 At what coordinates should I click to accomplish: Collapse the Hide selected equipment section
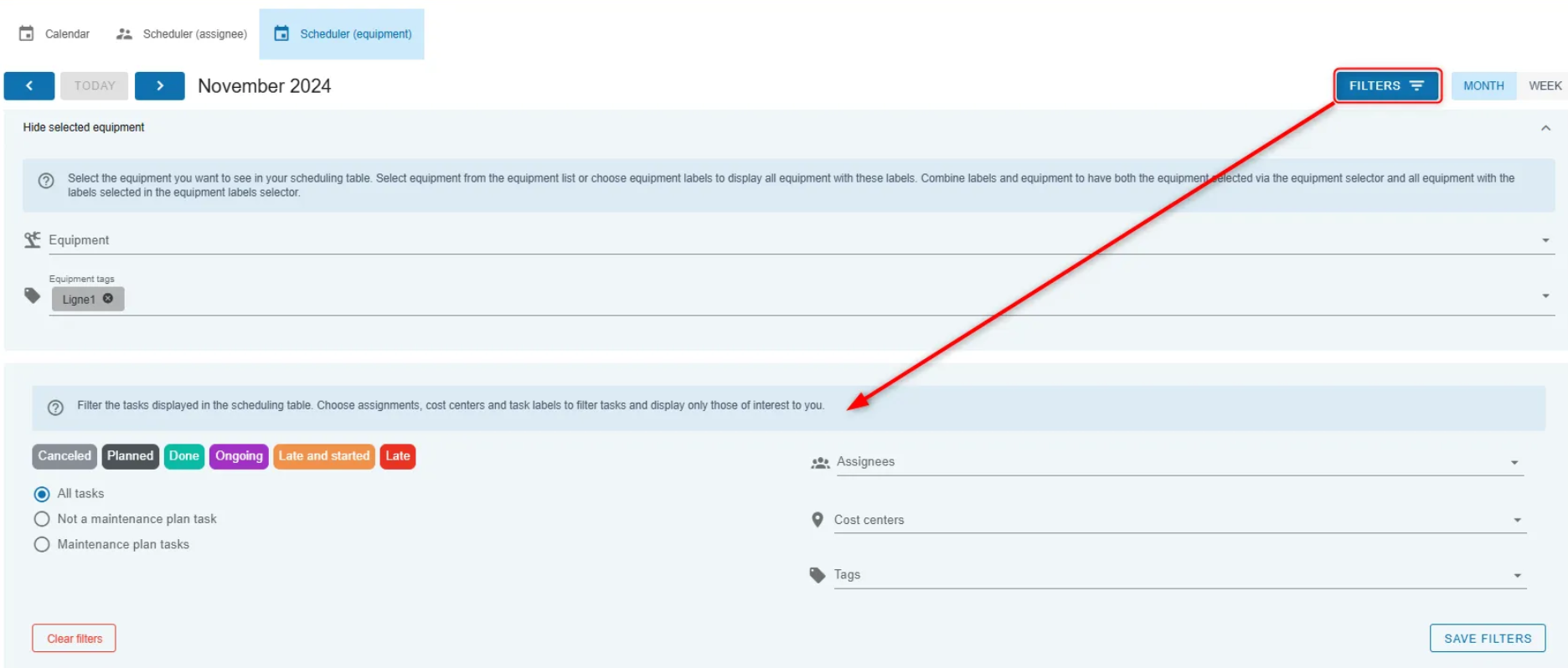(x=1545, y=127)
